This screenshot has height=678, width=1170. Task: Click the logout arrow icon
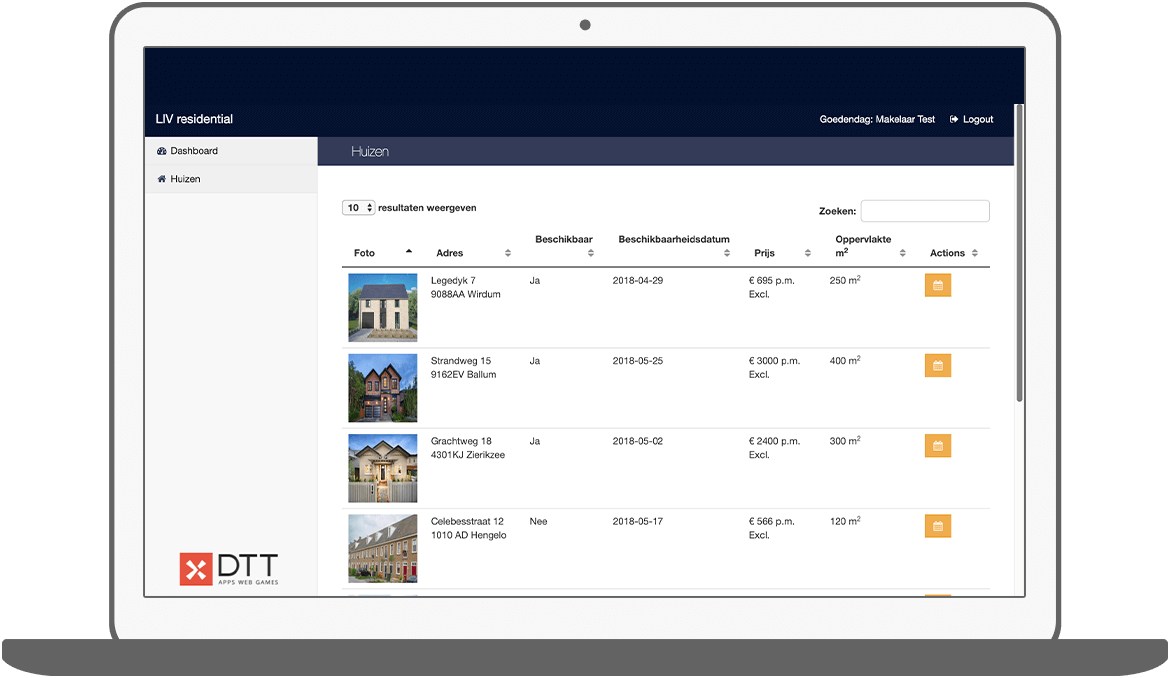[954, 119]
